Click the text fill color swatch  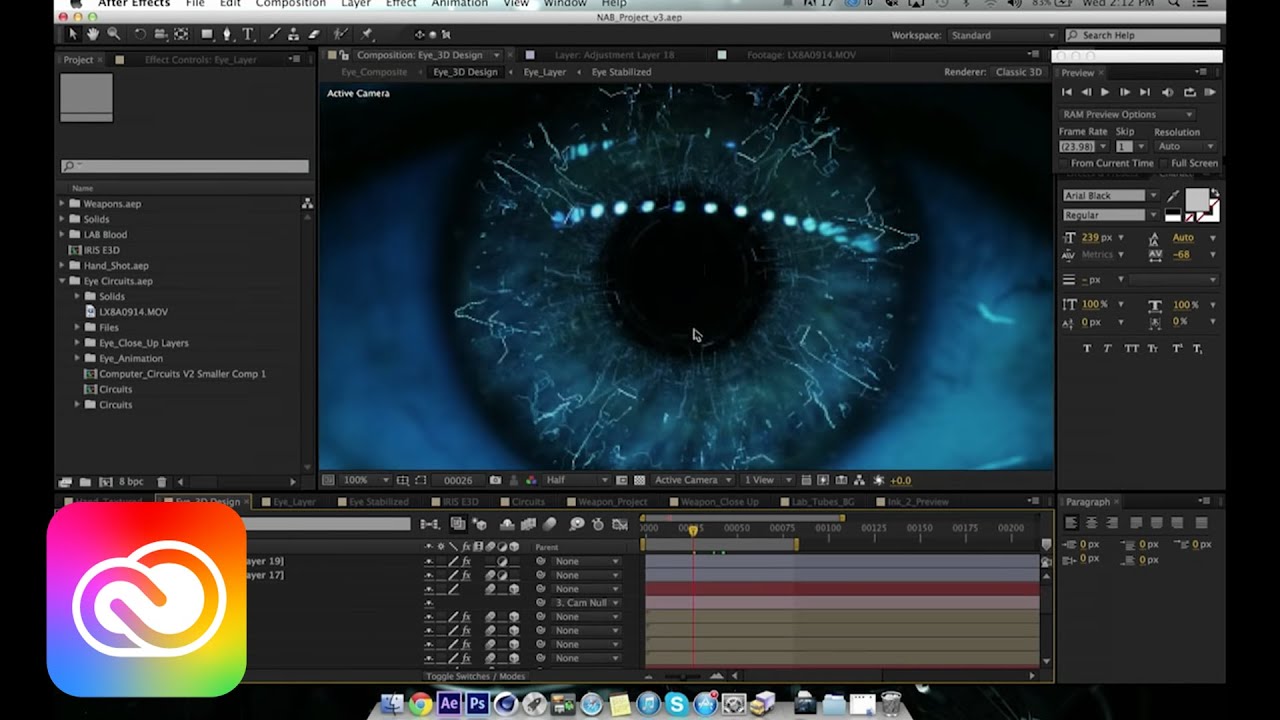[1195, 199]
